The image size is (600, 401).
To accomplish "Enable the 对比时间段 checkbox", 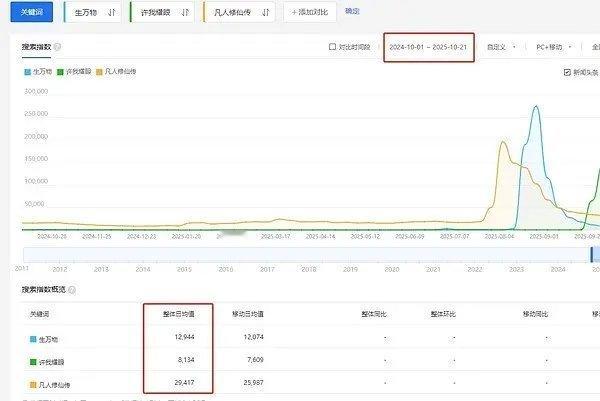I will pos(332,47).
